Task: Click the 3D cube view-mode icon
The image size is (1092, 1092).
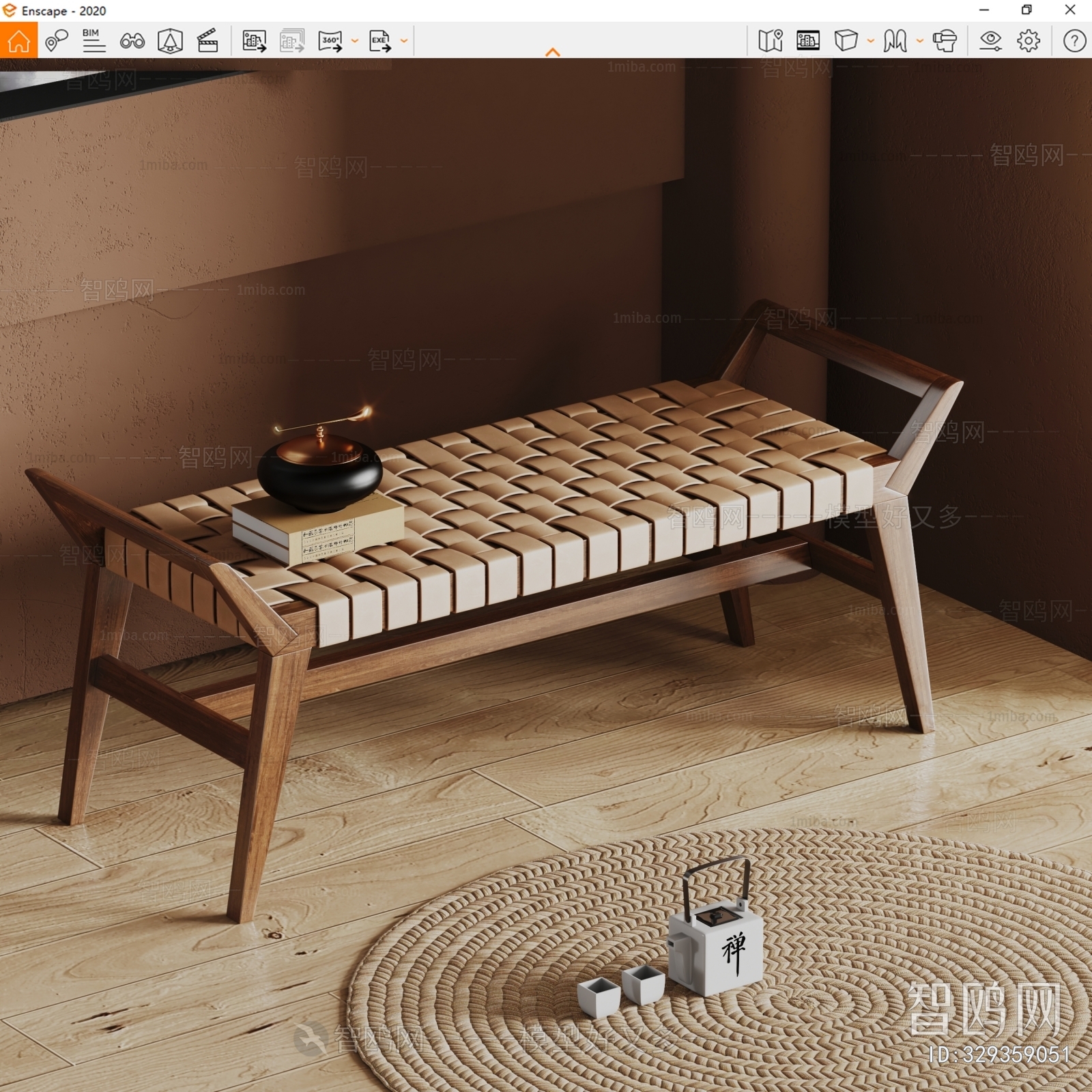Action: click(846, 41)
